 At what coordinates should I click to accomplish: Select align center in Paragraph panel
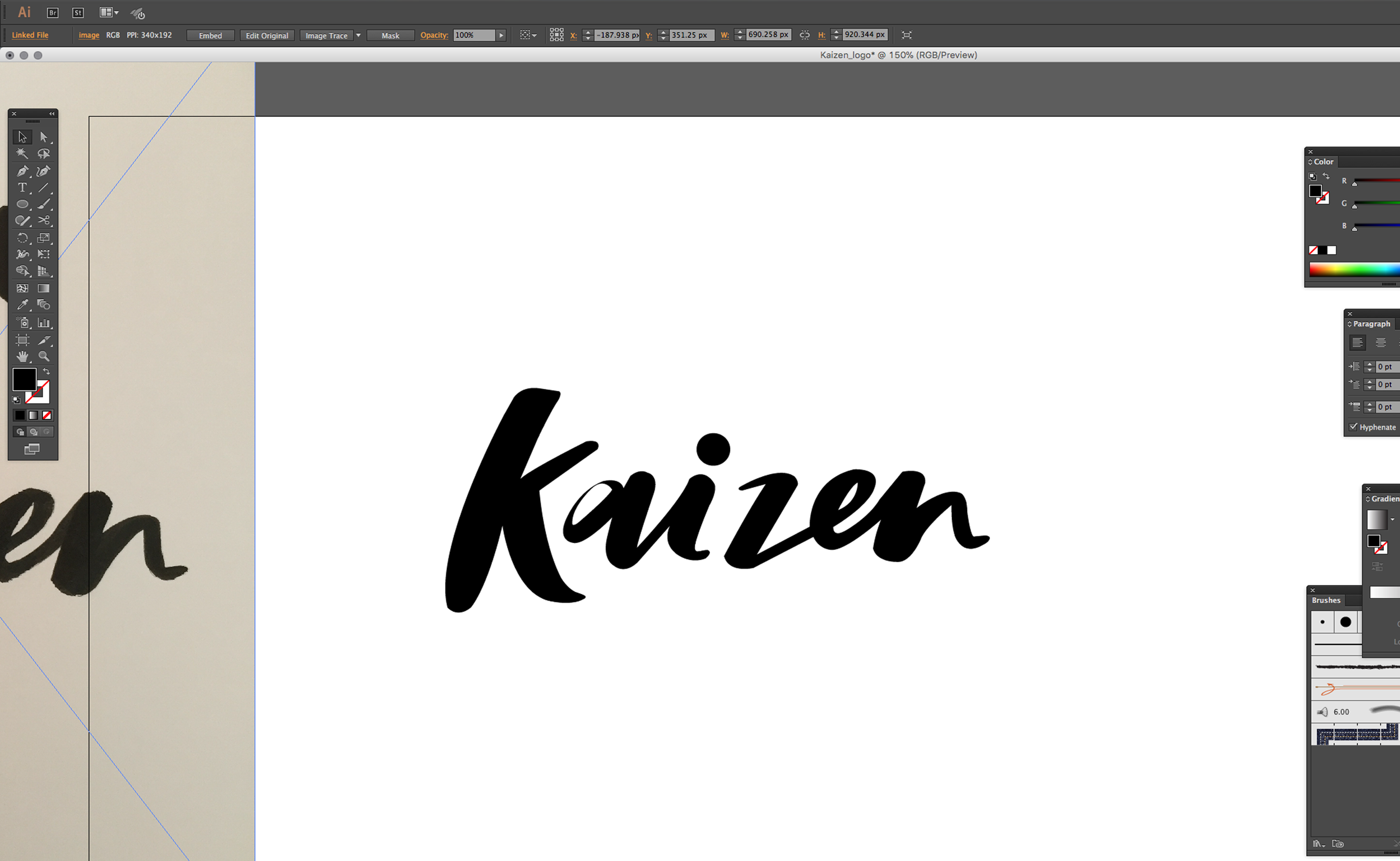click(1381, 342)
